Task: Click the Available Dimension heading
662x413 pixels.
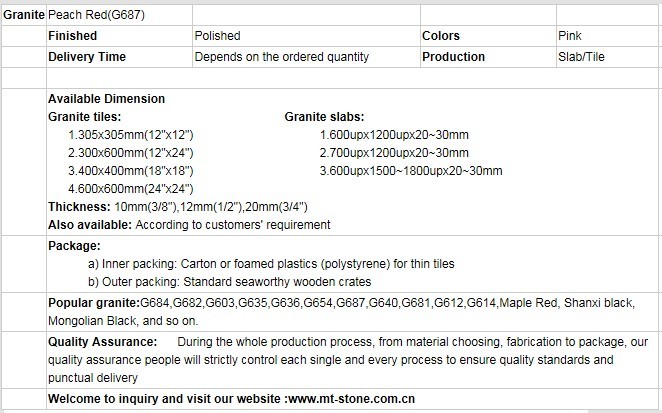Action: [107, 99]
